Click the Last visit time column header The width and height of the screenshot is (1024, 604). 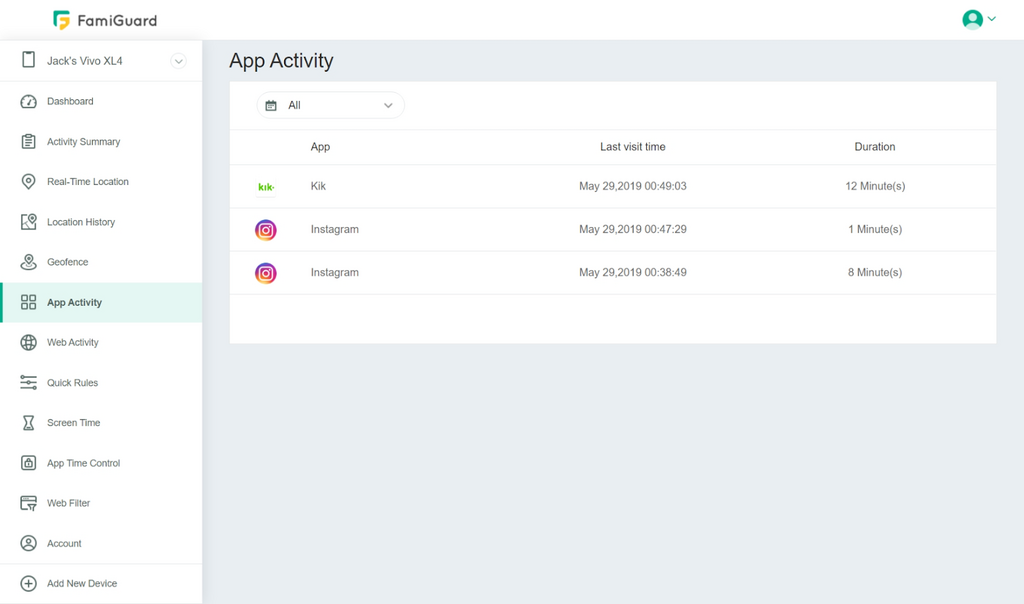[x=633, y=147]
